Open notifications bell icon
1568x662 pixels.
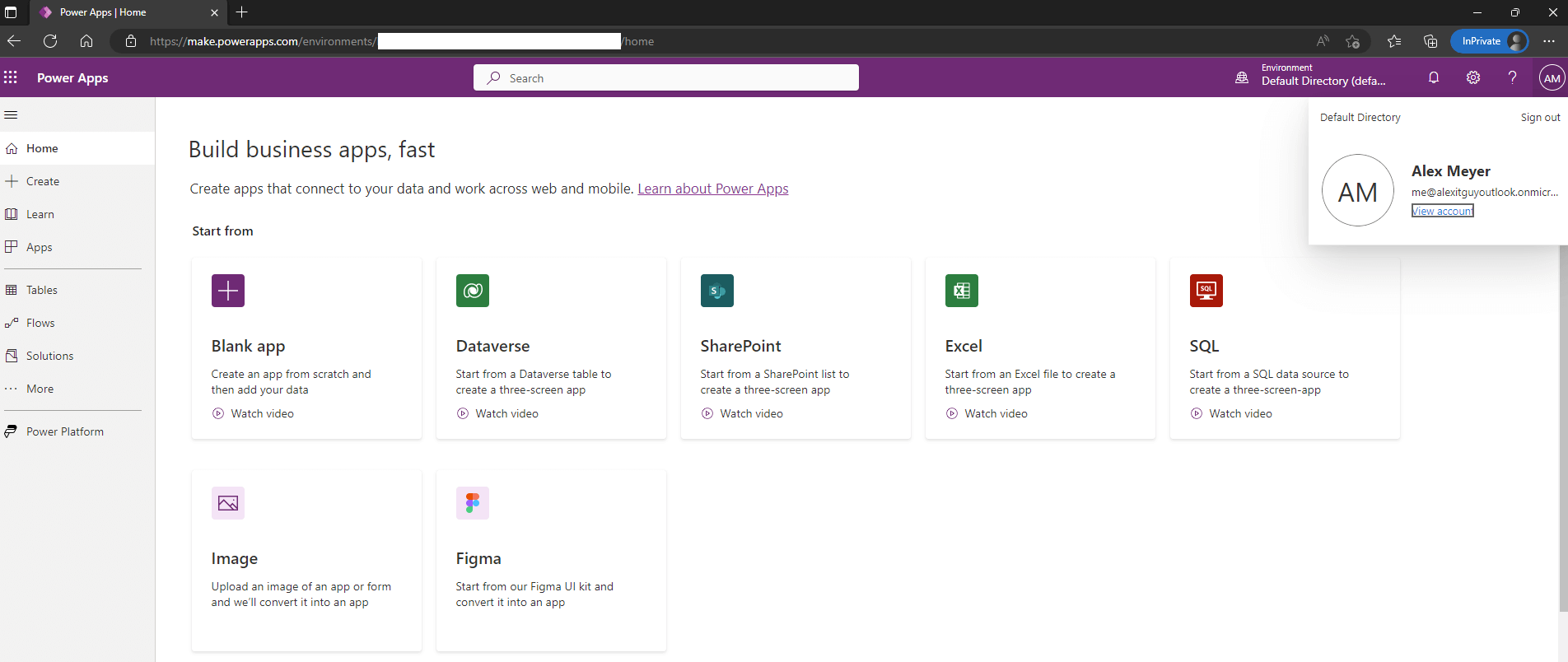click(1434, 77)
